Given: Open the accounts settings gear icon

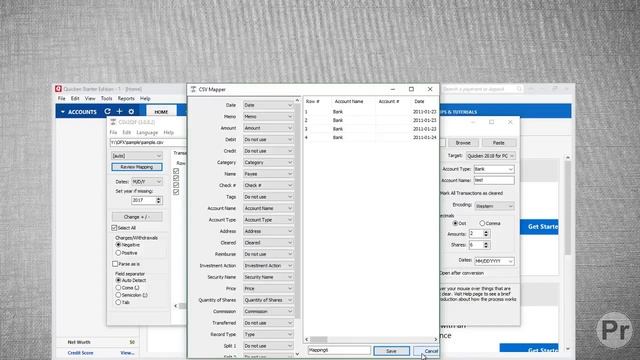Looking at the screenshot, I should (x=131, y=111).
